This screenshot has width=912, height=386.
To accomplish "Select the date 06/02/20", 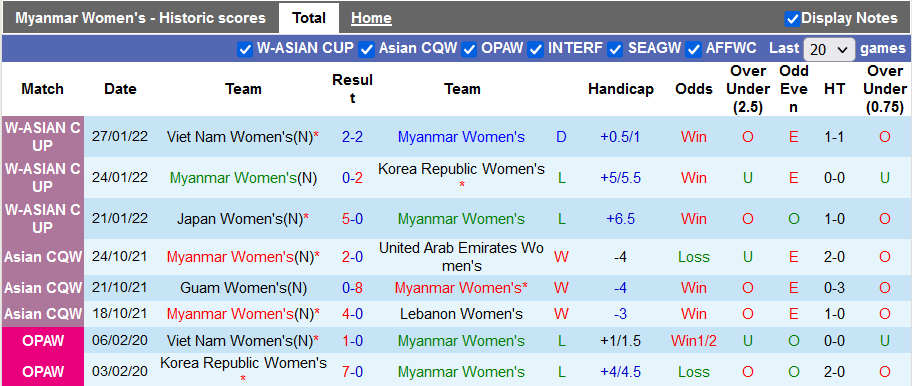I will (x=120, y=341).
